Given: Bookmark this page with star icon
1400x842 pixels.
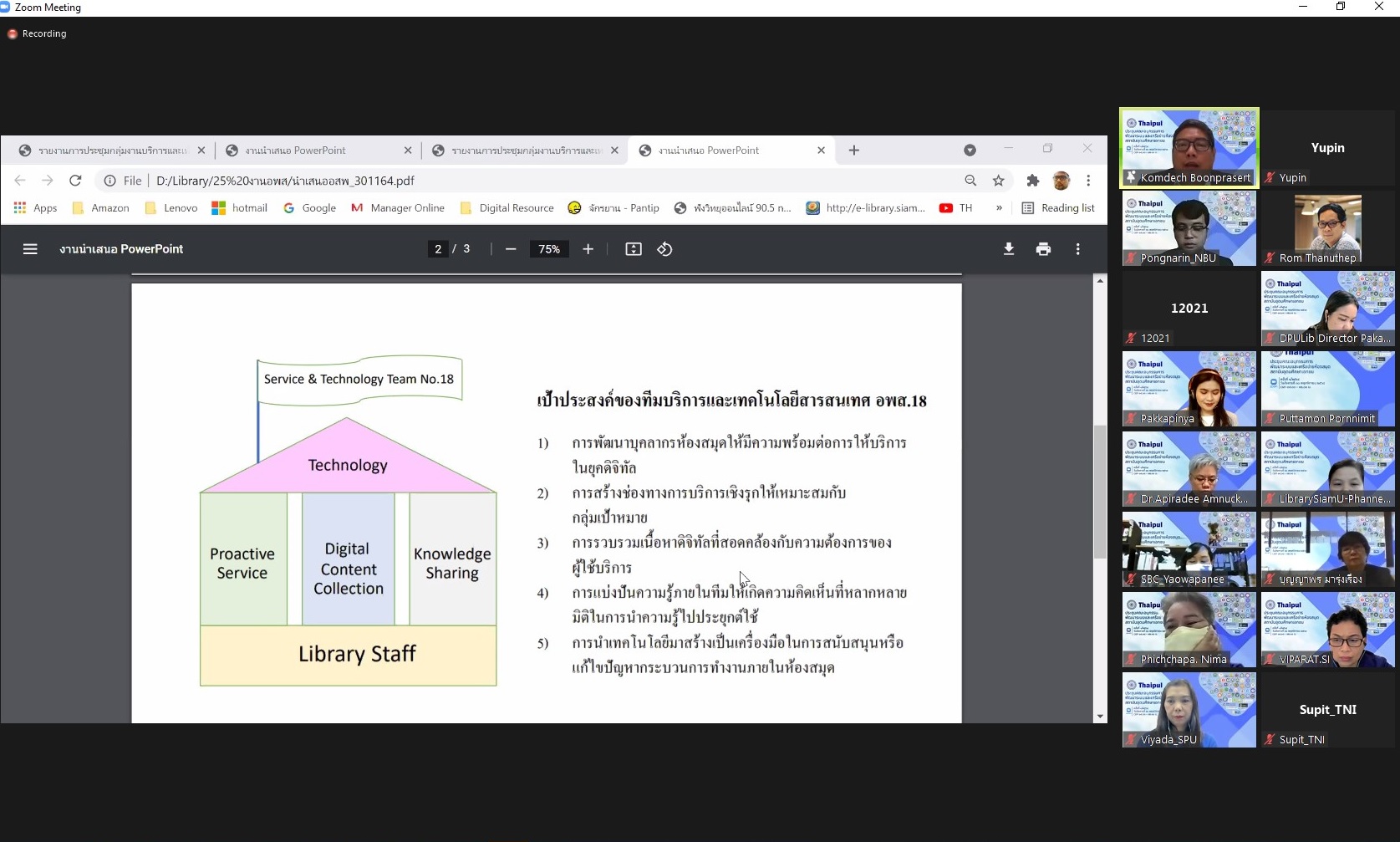Looking at the screenshot, I should click(998, 181).
